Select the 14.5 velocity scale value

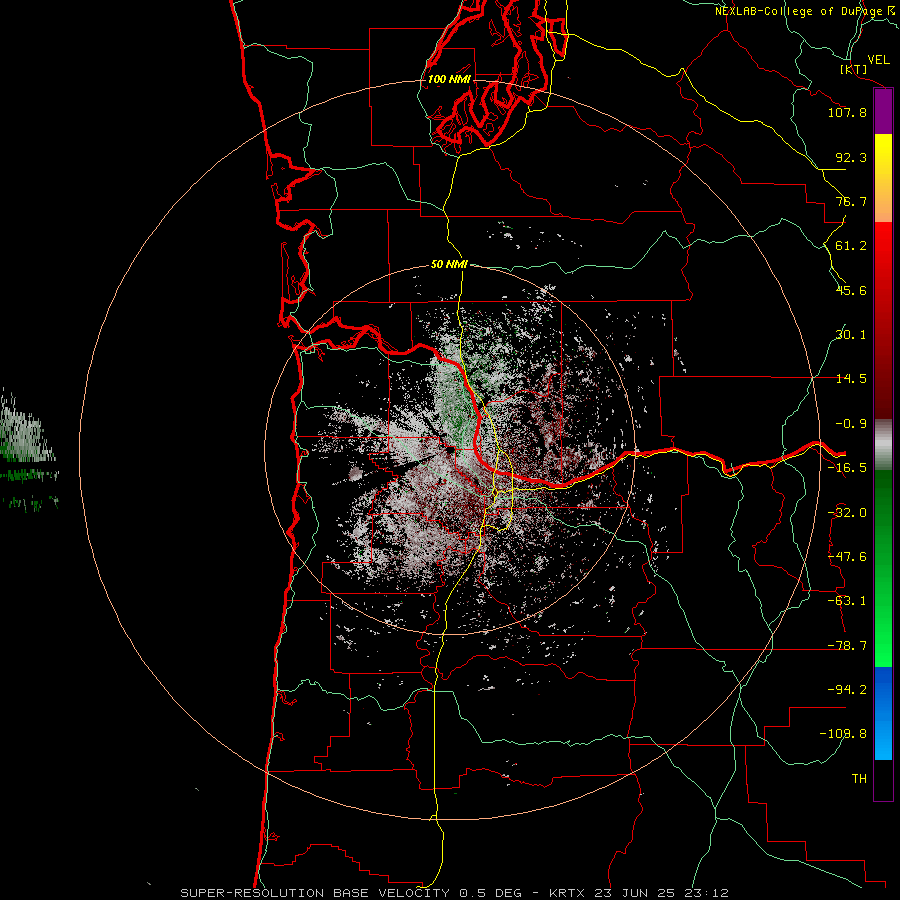tap(851, 379)
